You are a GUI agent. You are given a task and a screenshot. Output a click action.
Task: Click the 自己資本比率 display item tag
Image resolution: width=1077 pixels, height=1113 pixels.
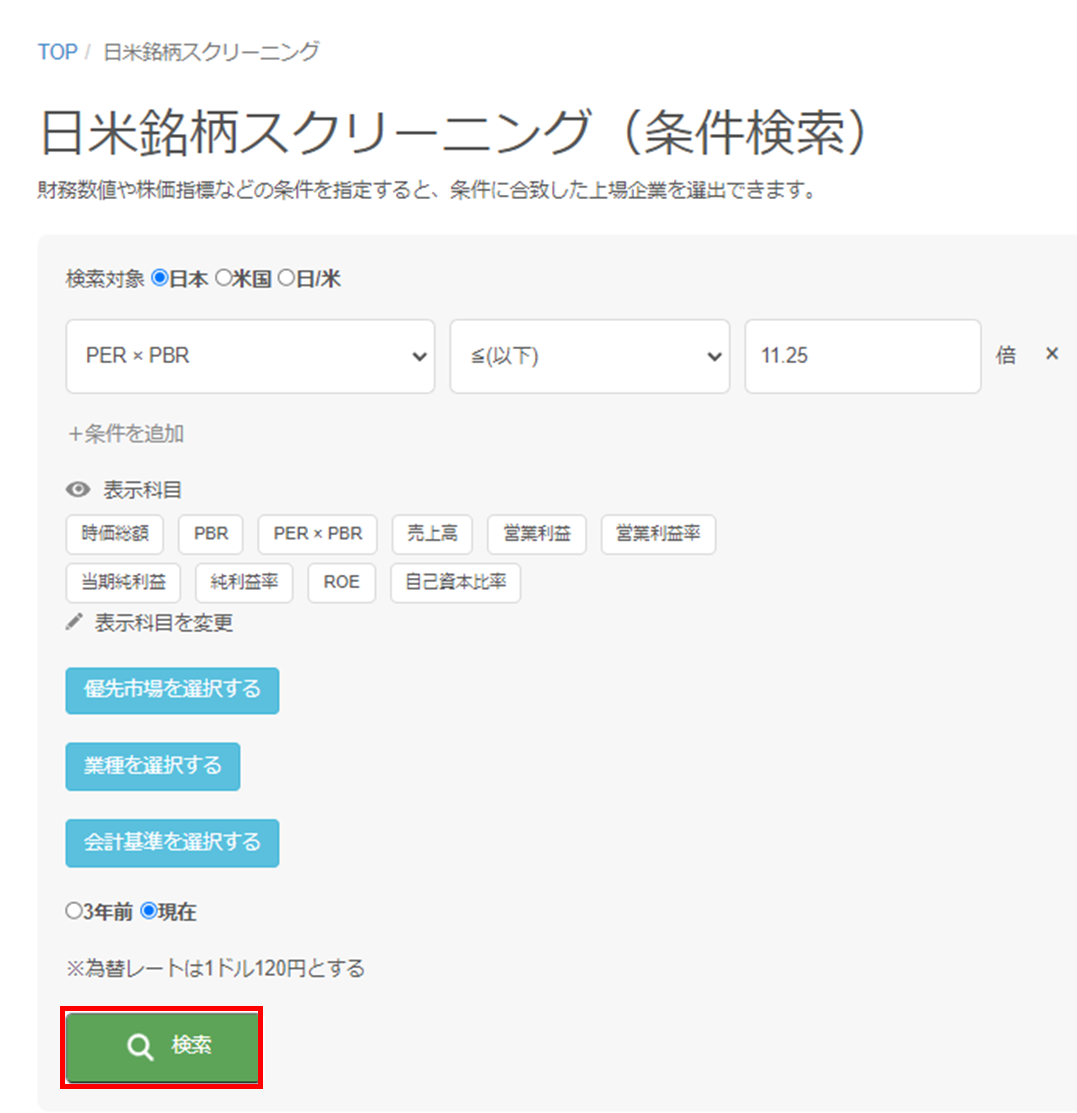[x=456, y=583]
